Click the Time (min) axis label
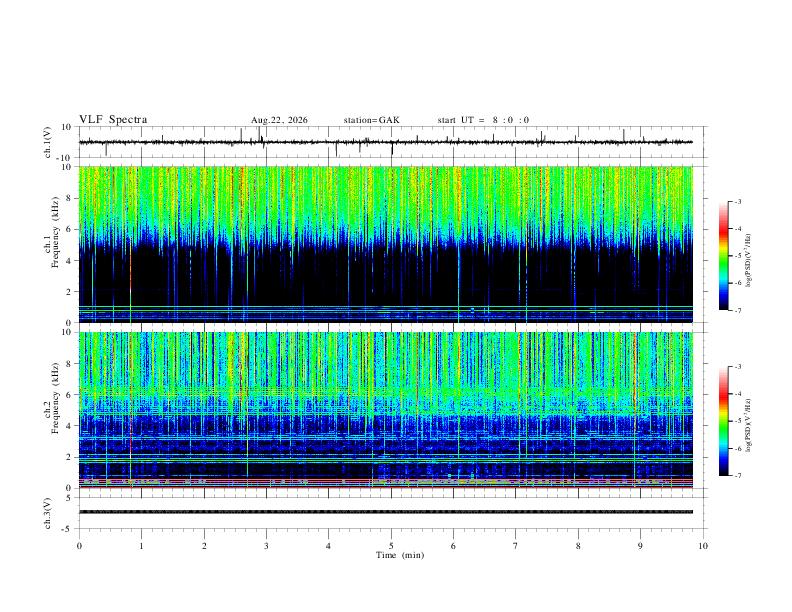Screen dimensions: 792x612 pyautogui.click(x=400, y=555)
